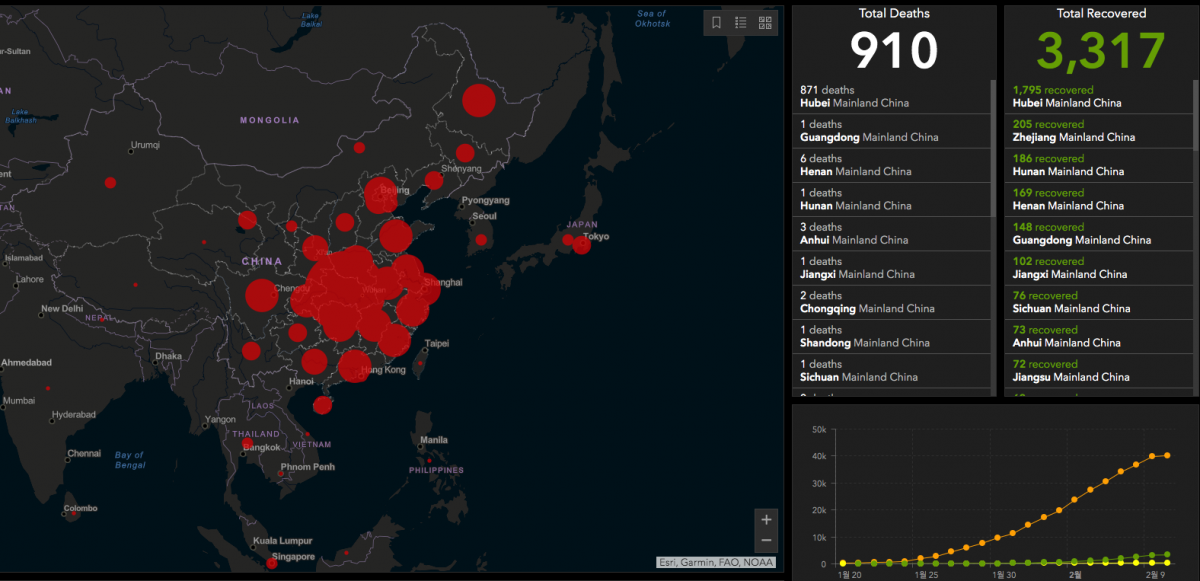Screen dimensions: 1200x581
Task: Zoom in with the map plus button
Action: (x=766, y=519)
